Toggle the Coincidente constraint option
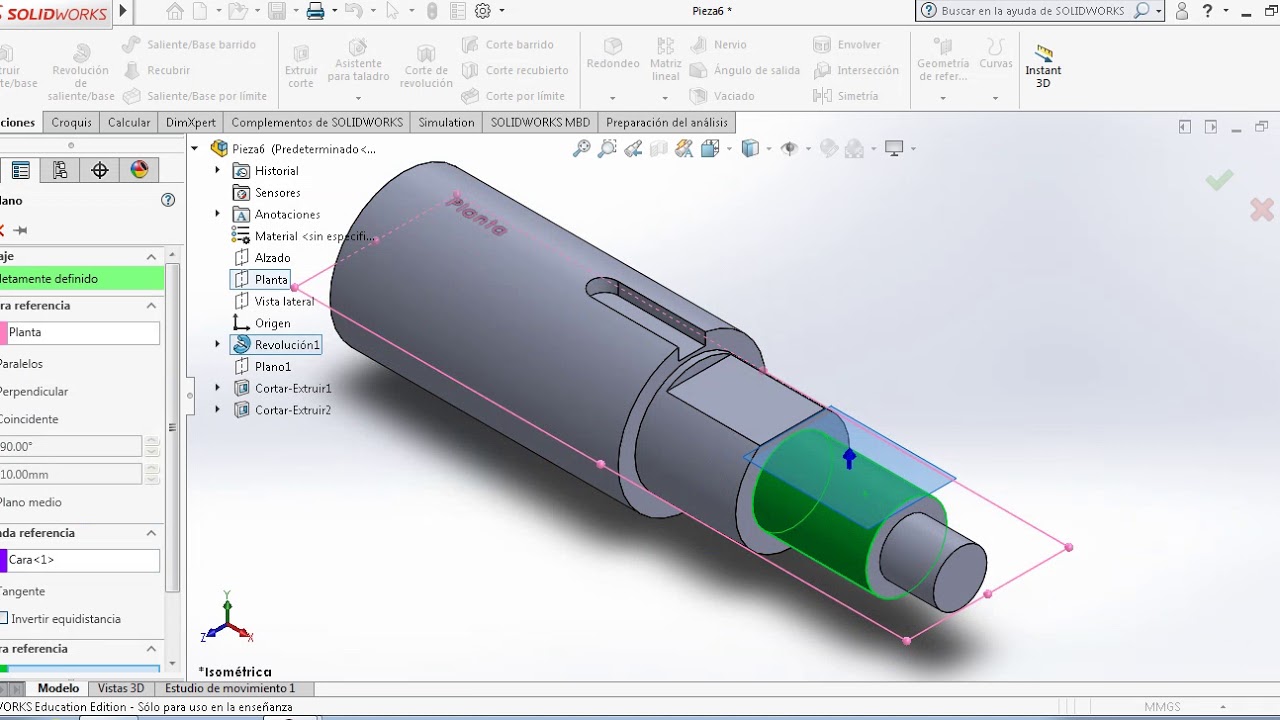The width and height of the screenshot is (1280, 720). coord(28,419)
